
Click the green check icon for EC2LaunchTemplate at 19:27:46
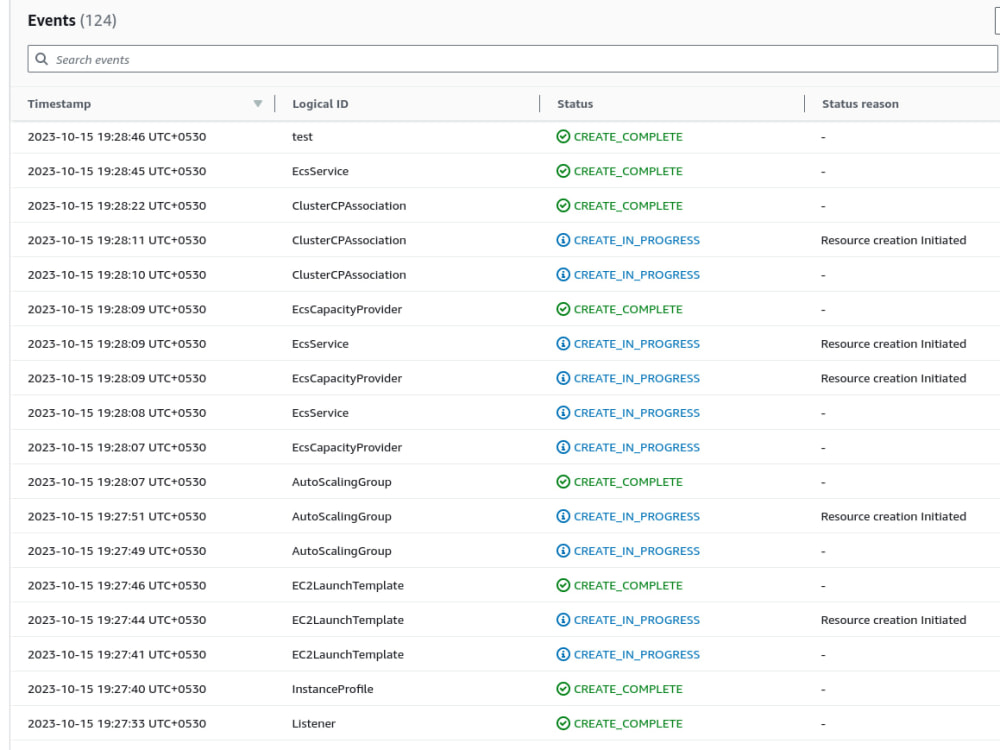pyautogui.click(x=563, y=585)
